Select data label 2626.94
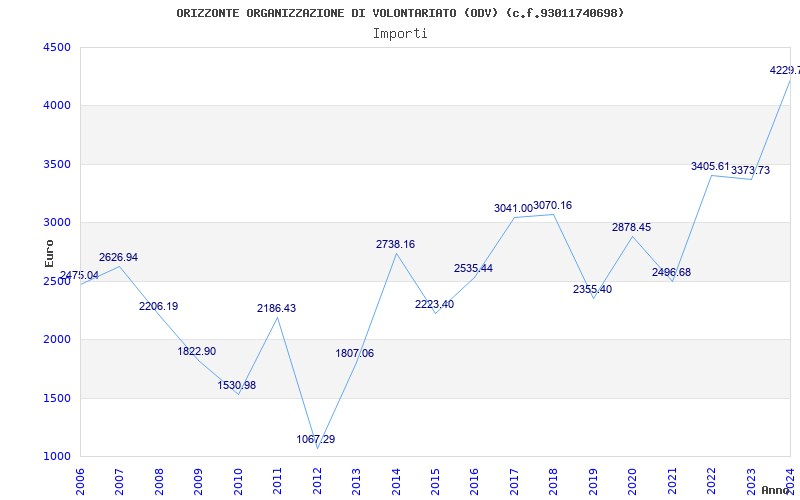This screenshot has width=800, height=500. [x=118, y=257]
